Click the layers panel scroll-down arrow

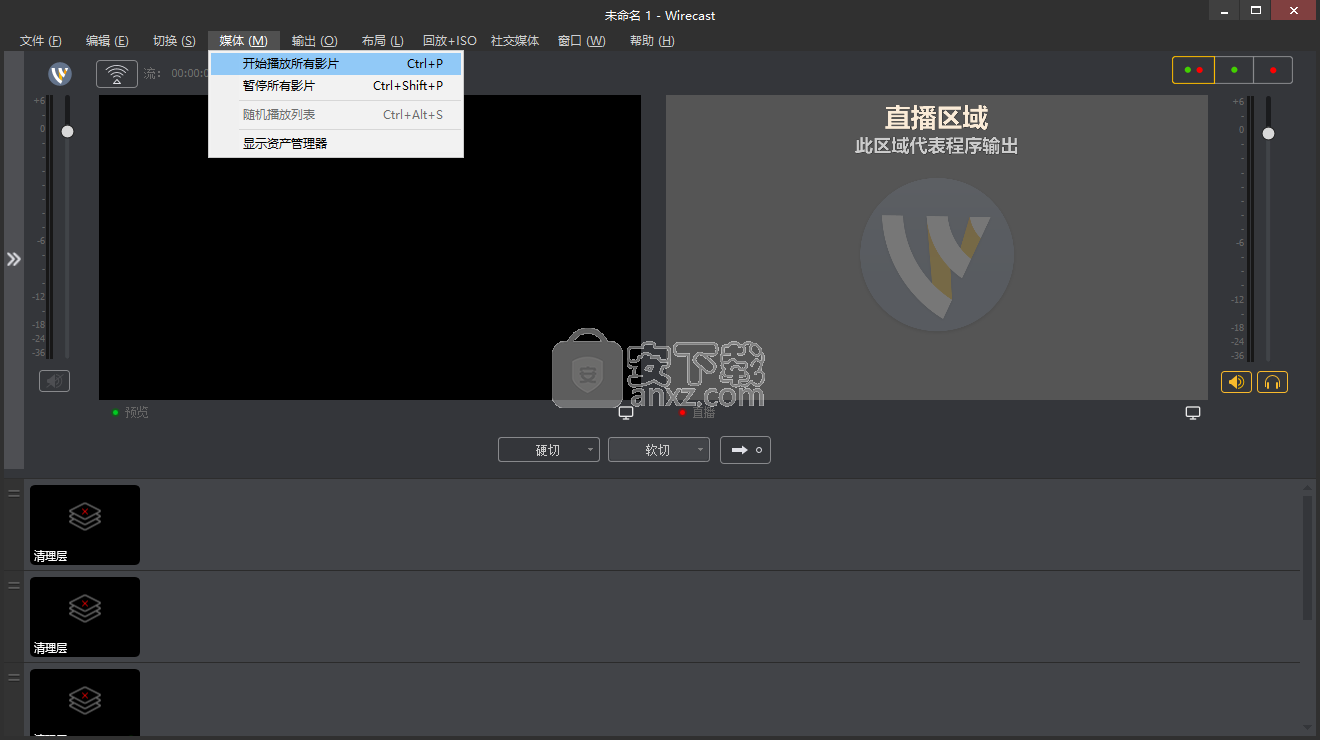(x=1307, y=727)
